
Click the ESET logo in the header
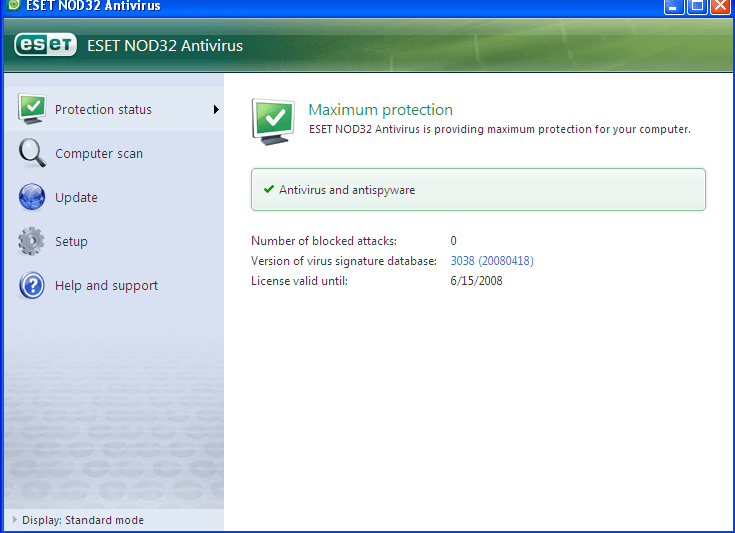pos(45,45)
